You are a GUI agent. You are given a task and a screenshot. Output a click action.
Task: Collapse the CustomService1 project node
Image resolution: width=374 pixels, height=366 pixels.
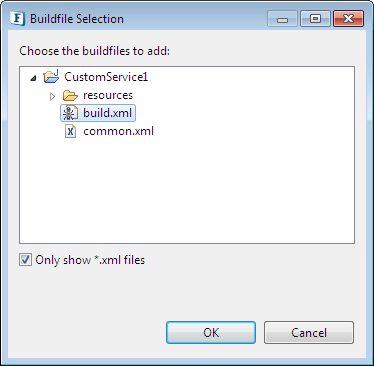click(x=33, y=78)
